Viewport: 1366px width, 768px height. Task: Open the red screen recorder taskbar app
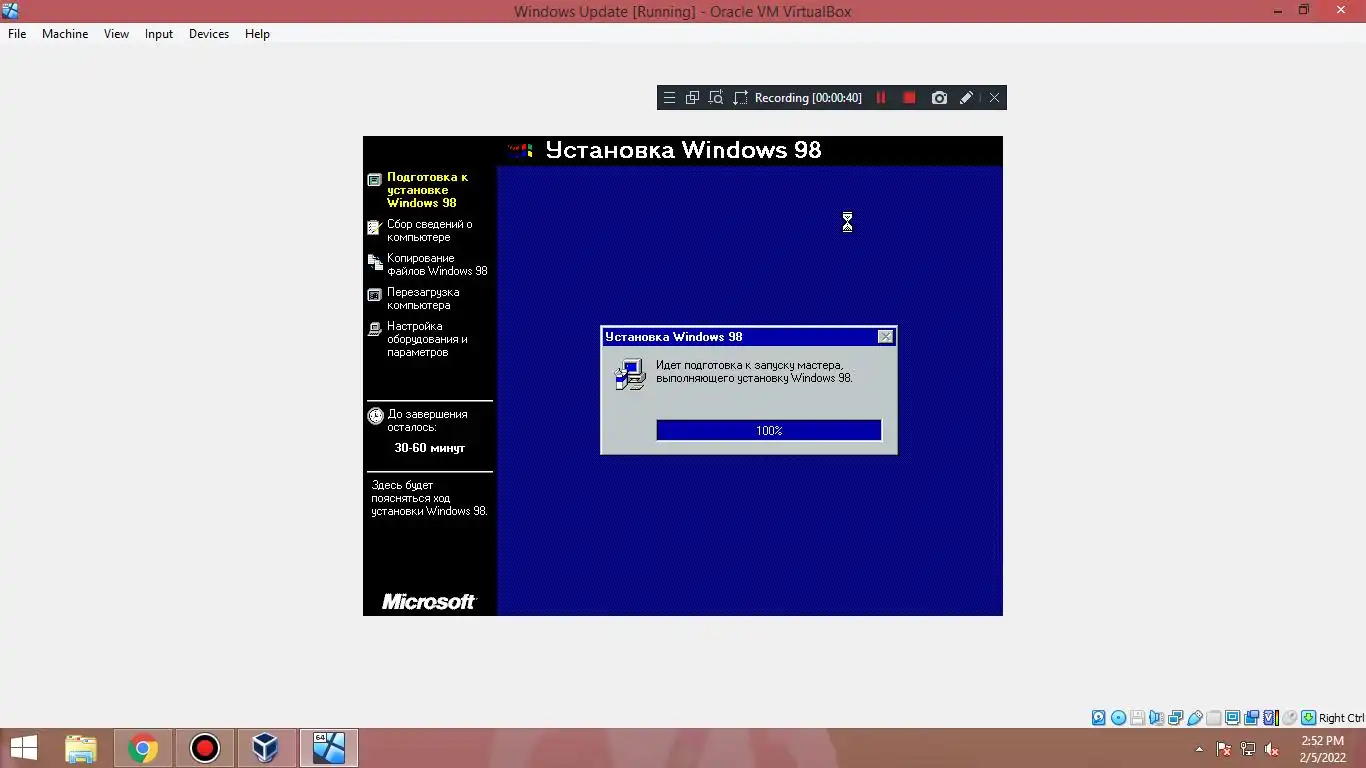[x=205, y=748]
